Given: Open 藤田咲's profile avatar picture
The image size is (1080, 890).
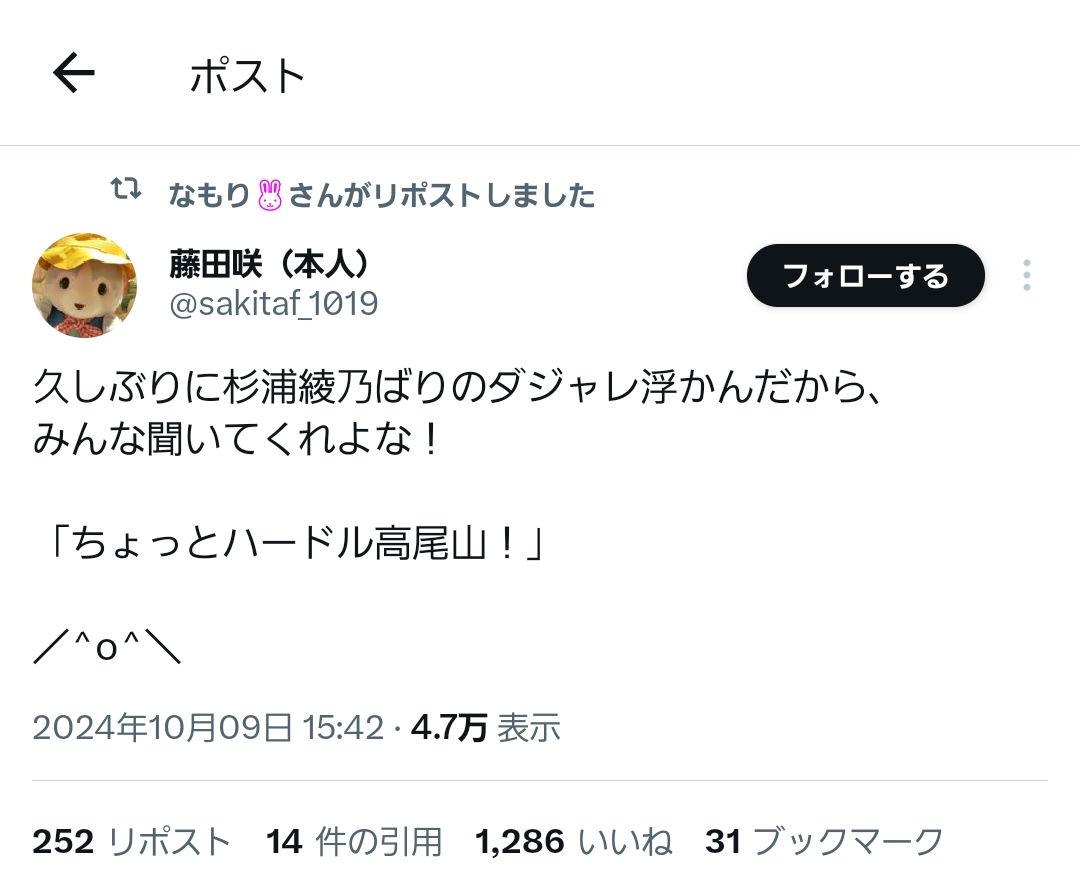Looking at the screenshot, I should (x=85, y=285).
